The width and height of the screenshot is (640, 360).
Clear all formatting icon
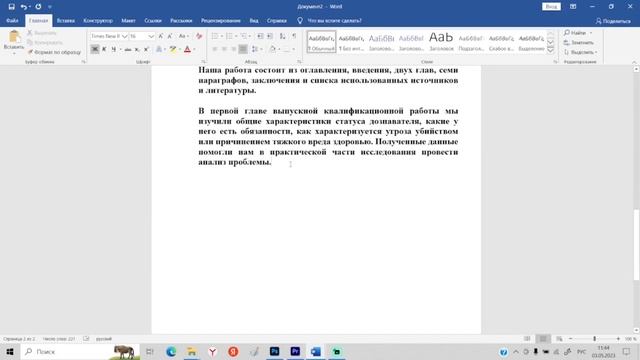(199, 36)
